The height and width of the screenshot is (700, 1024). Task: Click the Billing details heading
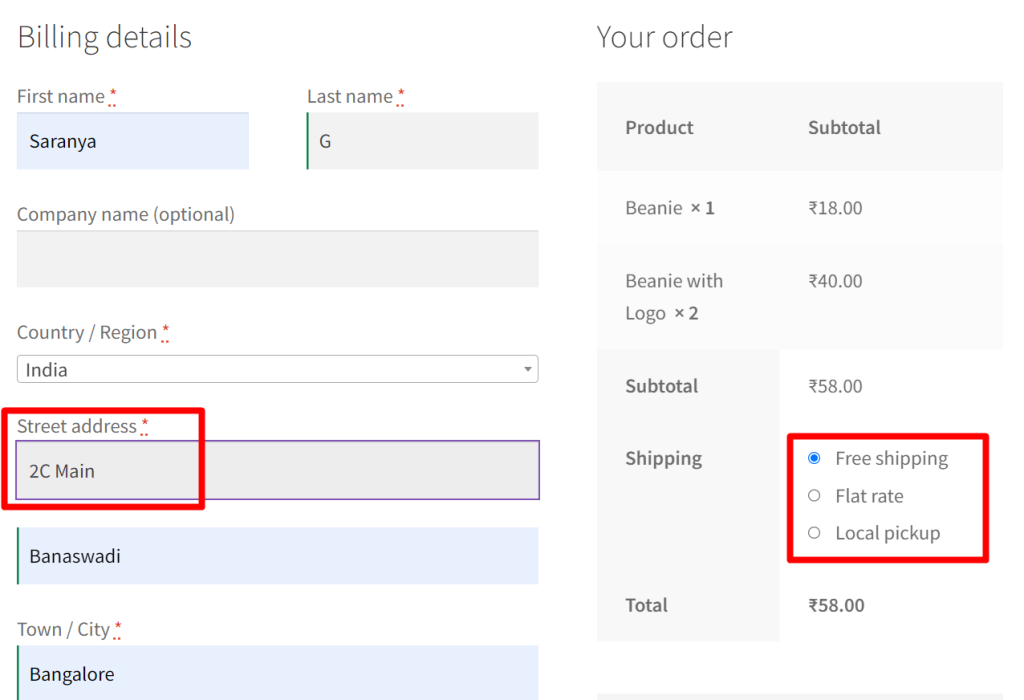coord(104,37)
